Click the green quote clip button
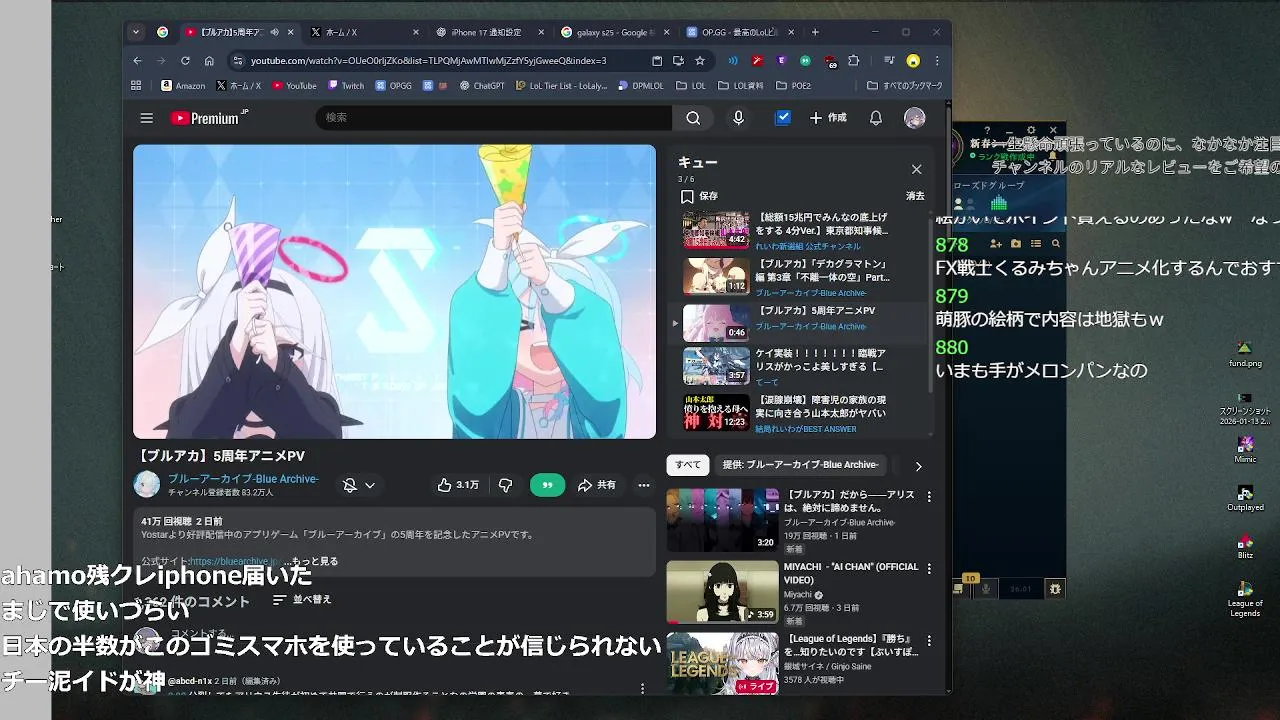This screenshot has height=720, width=1280. point(547,485)
